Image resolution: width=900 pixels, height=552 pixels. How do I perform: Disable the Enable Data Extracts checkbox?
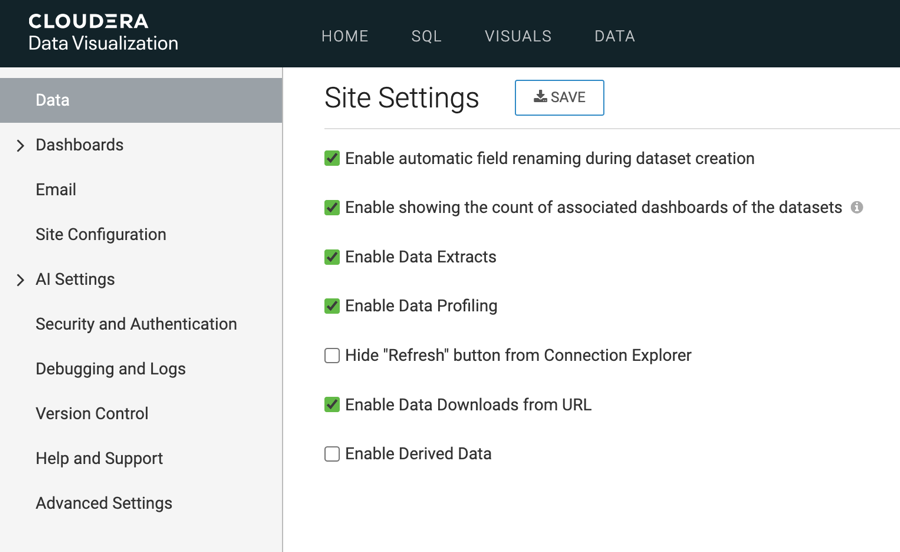pos(332,257)
